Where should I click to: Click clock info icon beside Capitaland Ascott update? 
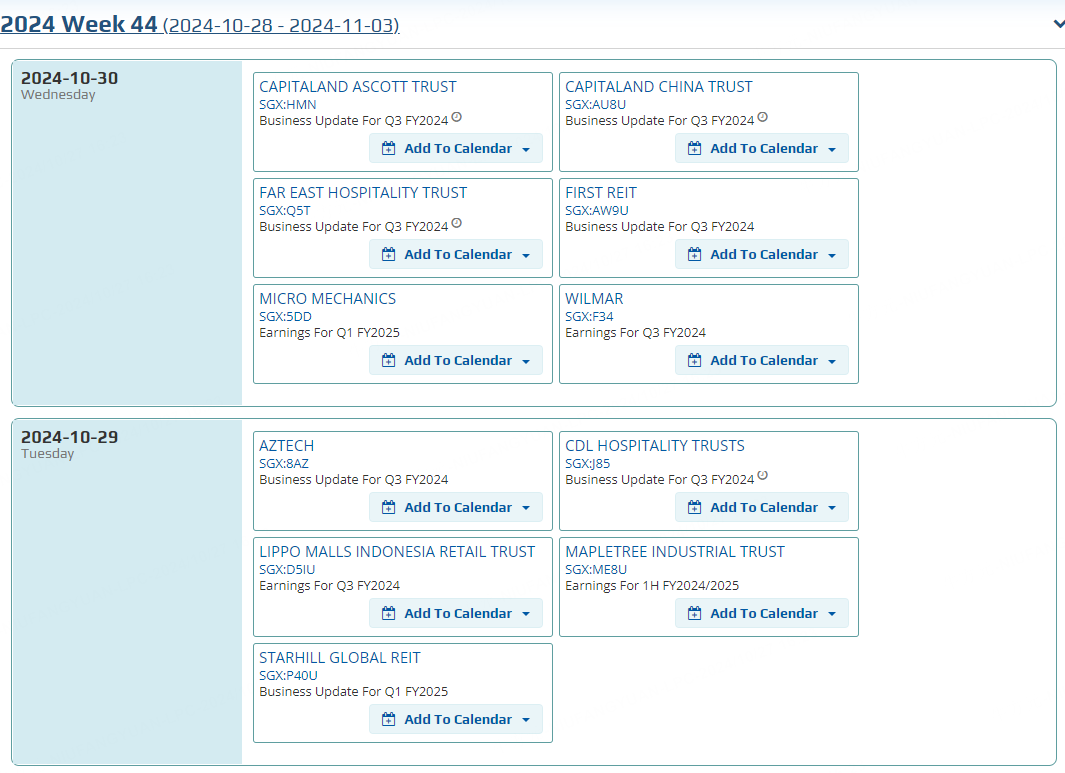tap(456, 117)
